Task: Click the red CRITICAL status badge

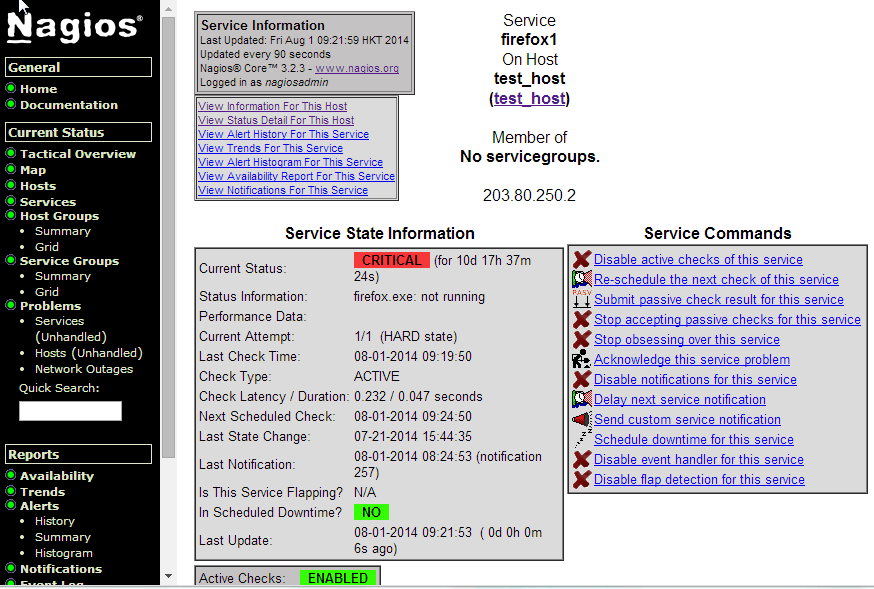Action: [391, 260]
